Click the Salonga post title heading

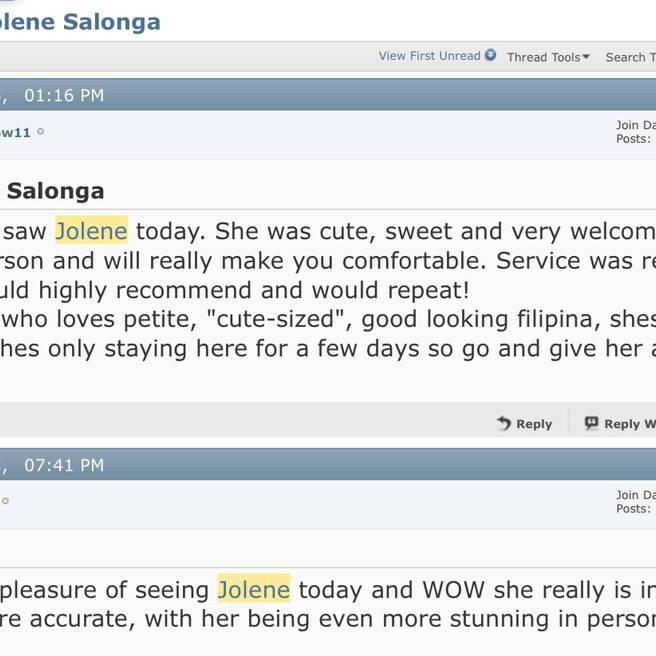[x=55, y=191]
